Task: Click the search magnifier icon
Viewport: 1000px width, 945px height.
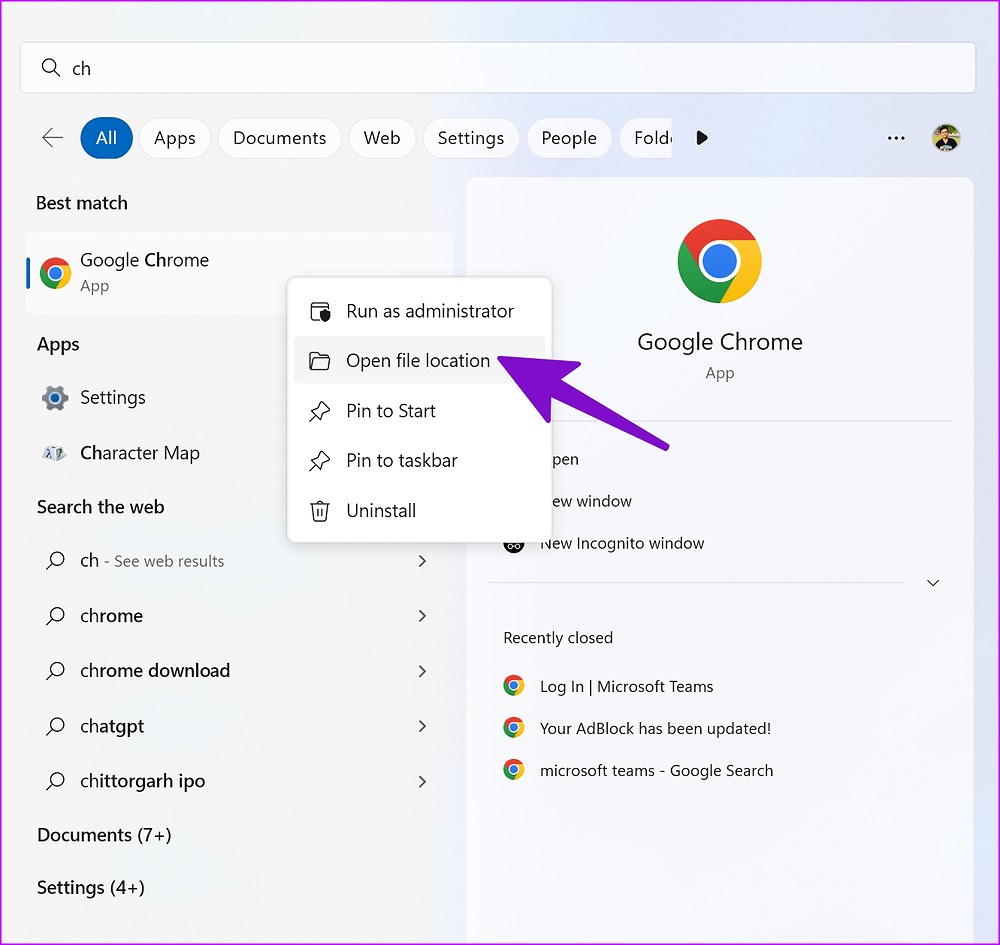Action: click(x=51, y=67)
